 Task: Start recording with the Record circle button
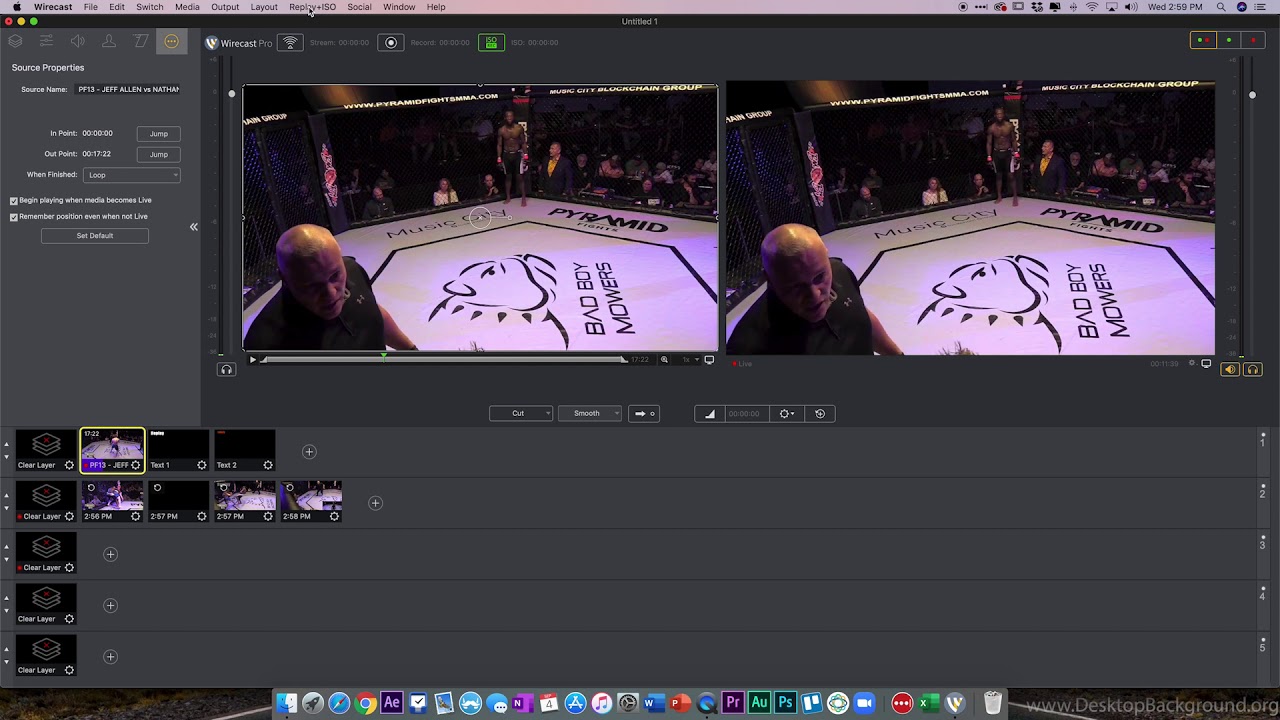click(x=391, y=43)
